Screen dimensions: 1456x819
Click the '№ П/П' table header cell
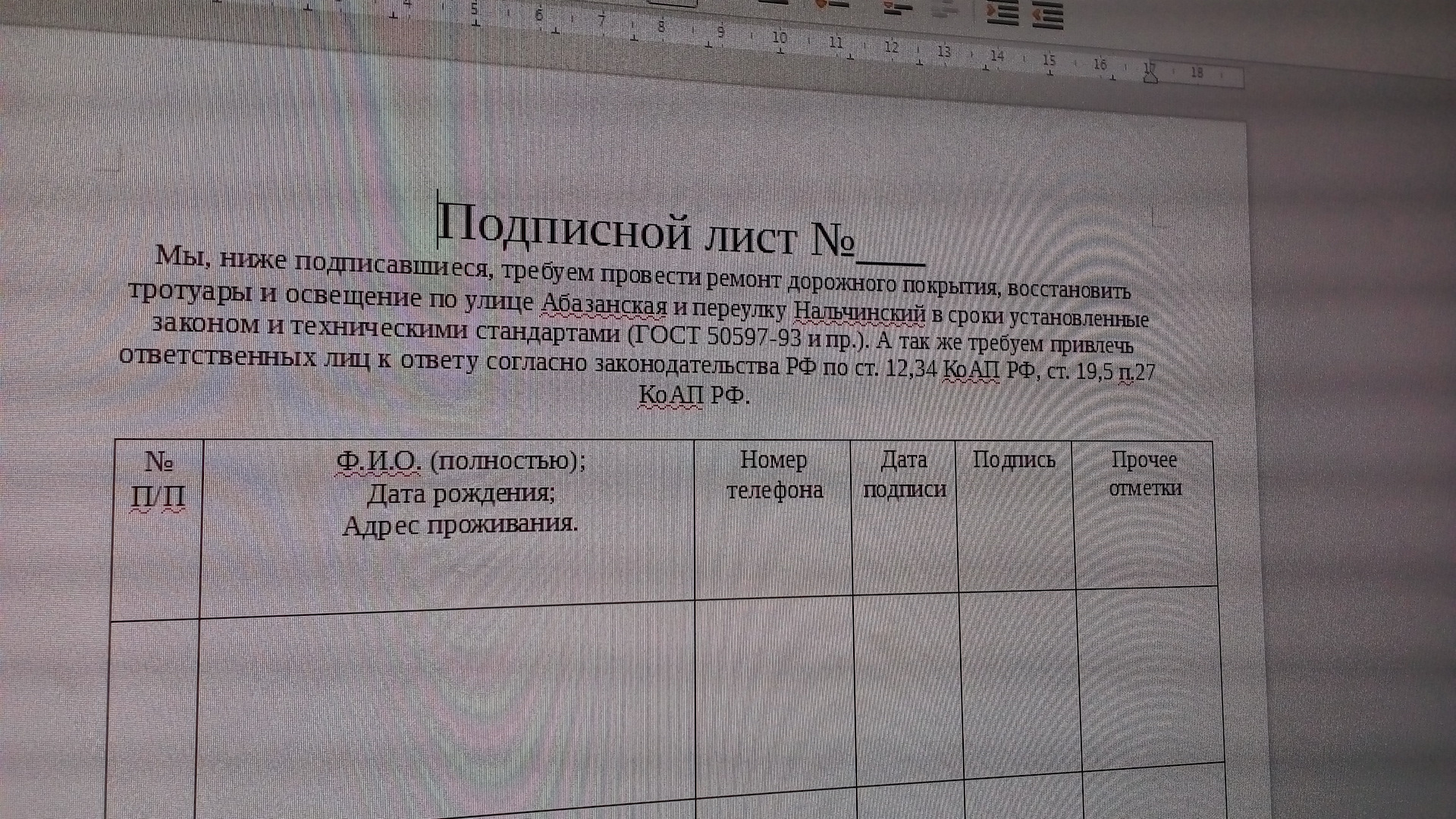(x=157, y=529)
